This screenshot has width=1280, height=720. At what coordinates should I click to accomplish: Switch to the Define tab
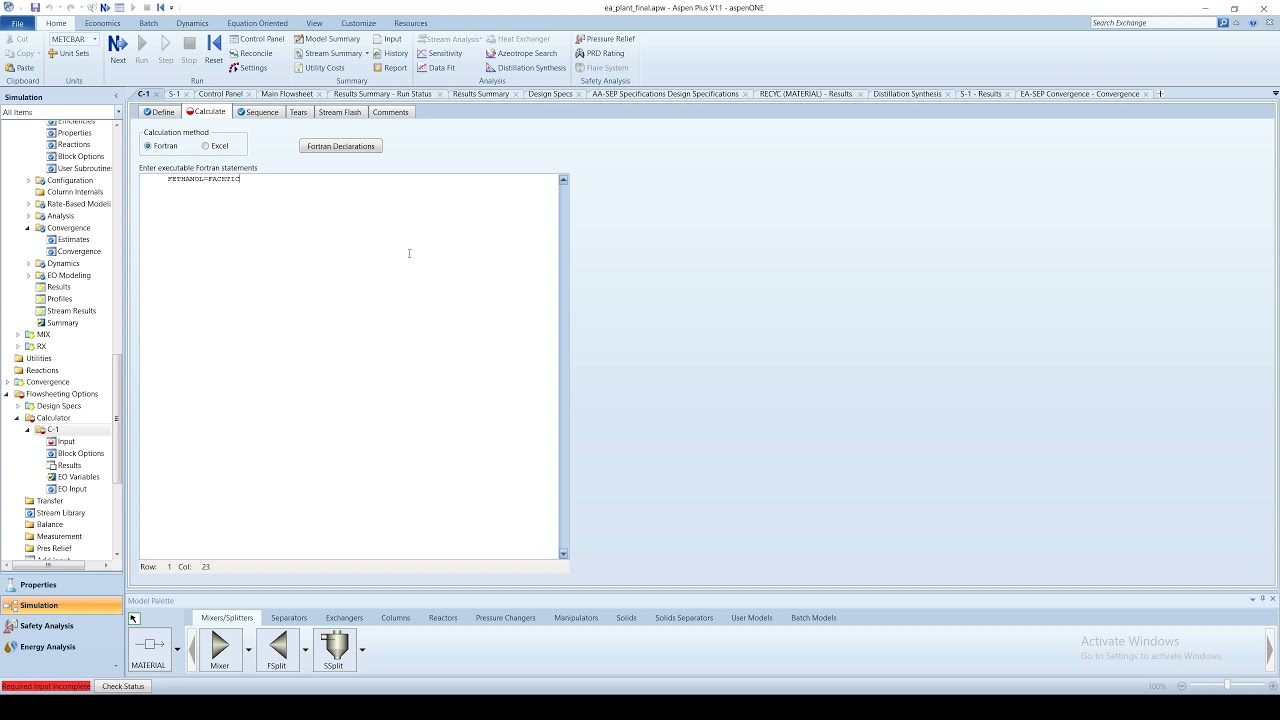click(x=159, y=112)
